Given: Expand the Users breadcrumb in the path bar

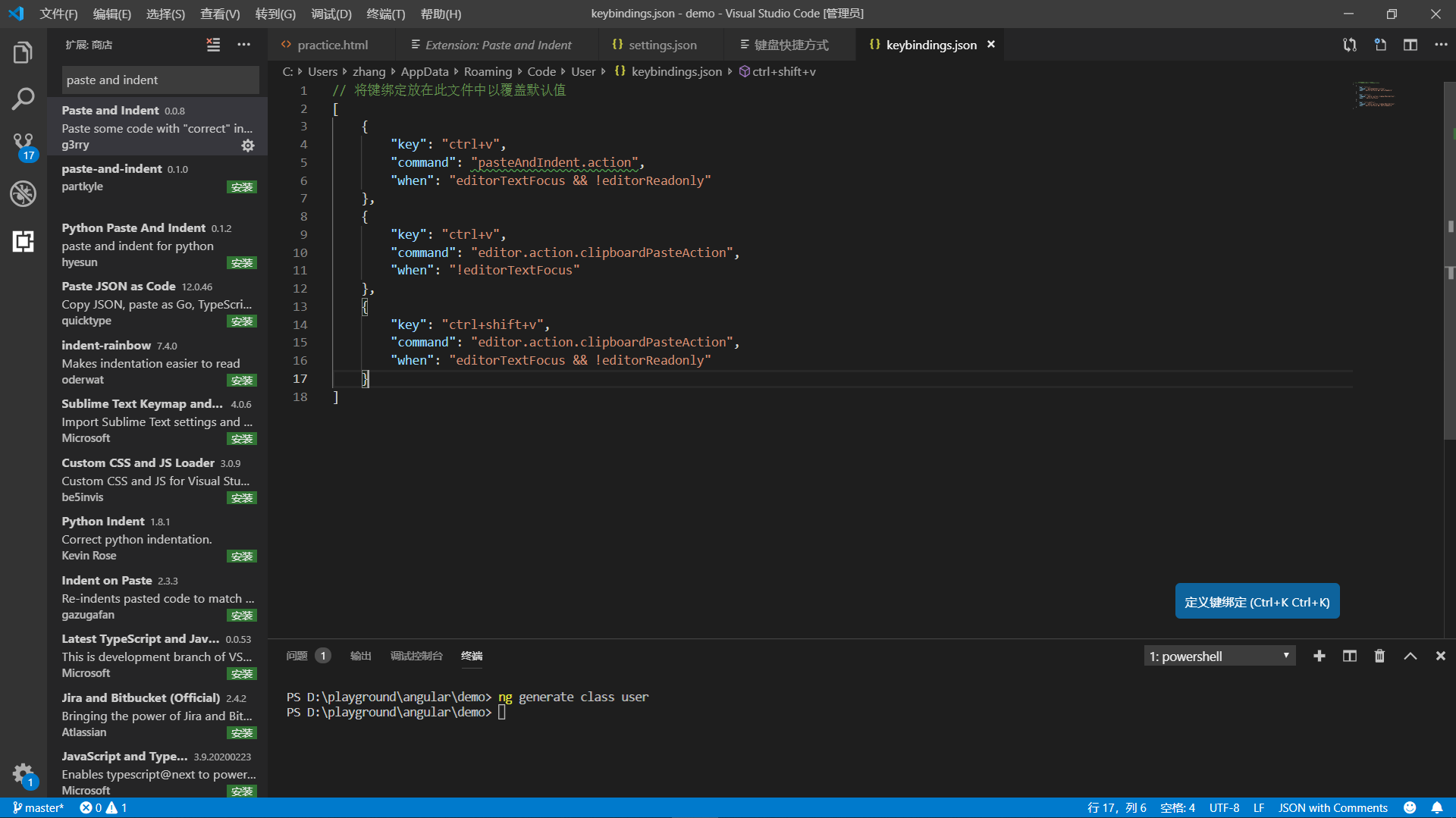Looking at the screenshot, I should pos(323,71).
